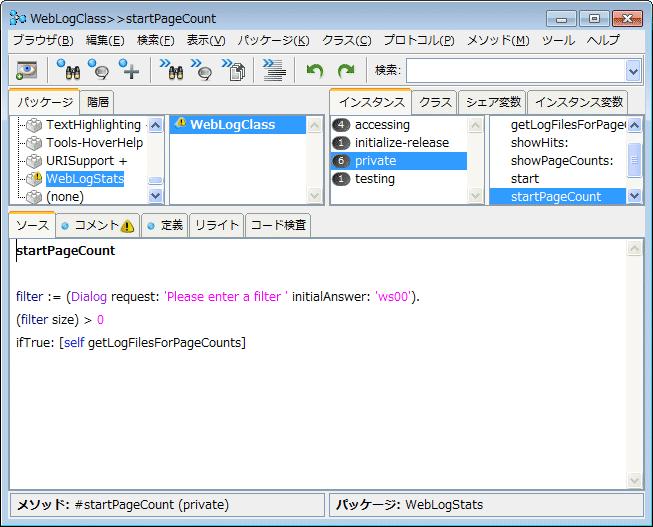Click the inspect eye icon in toolbar
This screenshot has width=653, height=527.
26,70
